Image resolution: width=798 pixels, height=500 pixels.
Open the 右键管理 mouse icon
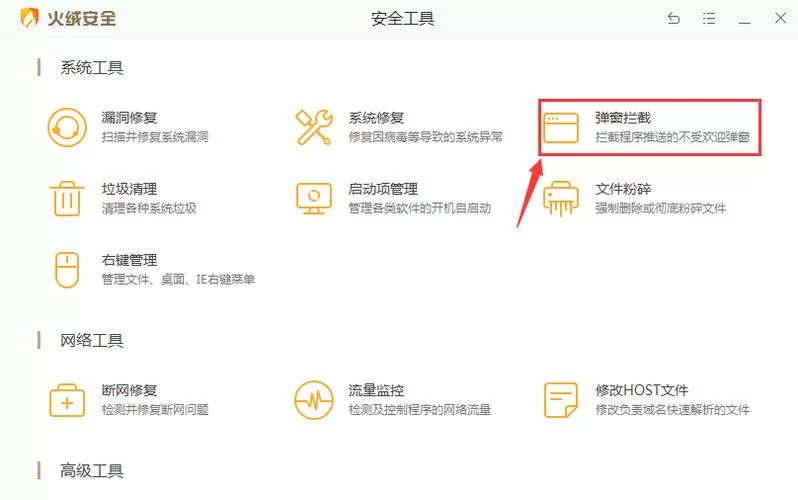tap(67, 270)
